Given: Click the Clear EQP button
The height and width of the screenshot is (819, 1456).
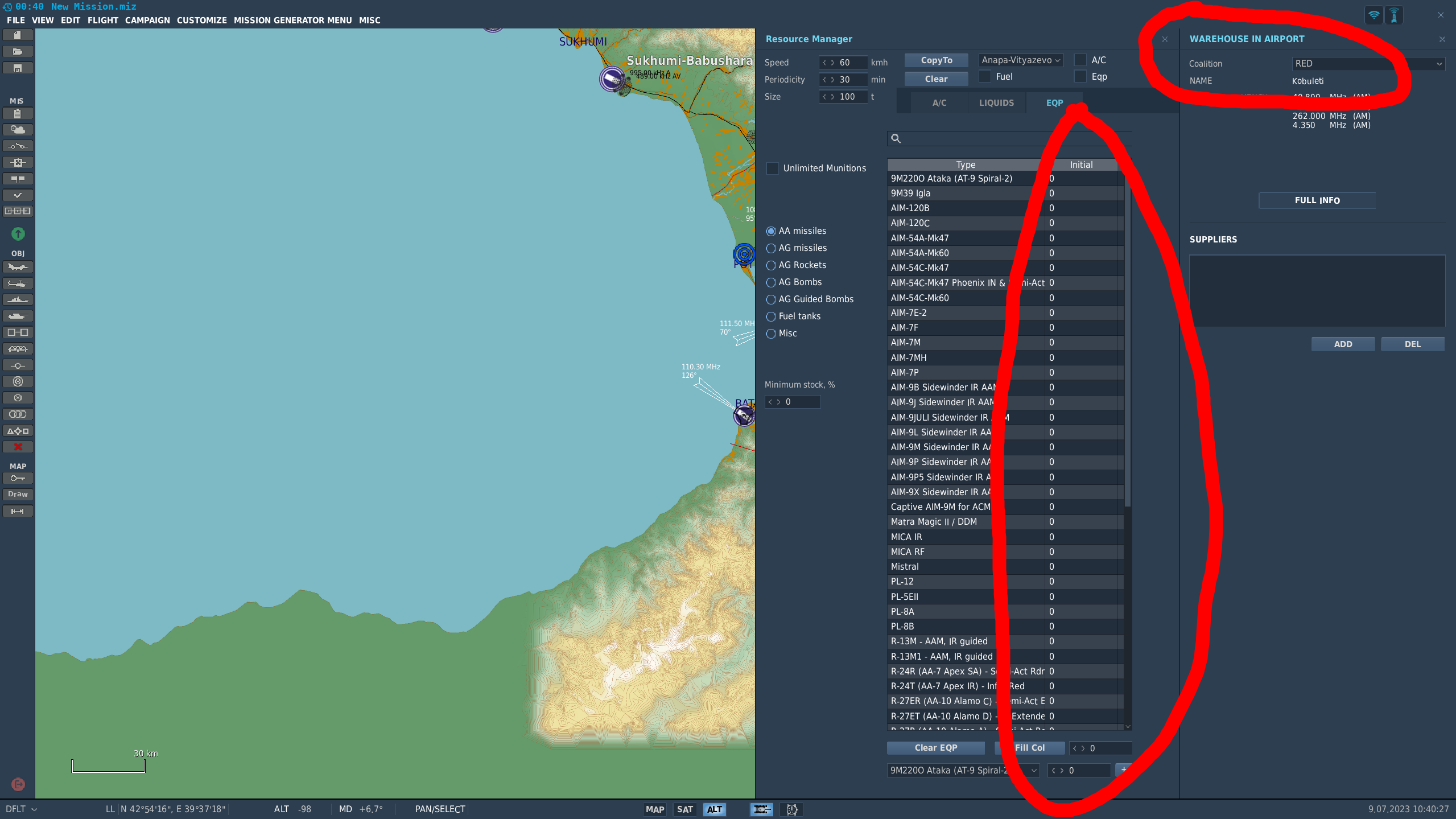Looking at the screenshot, I should click(x=936, y=748).
